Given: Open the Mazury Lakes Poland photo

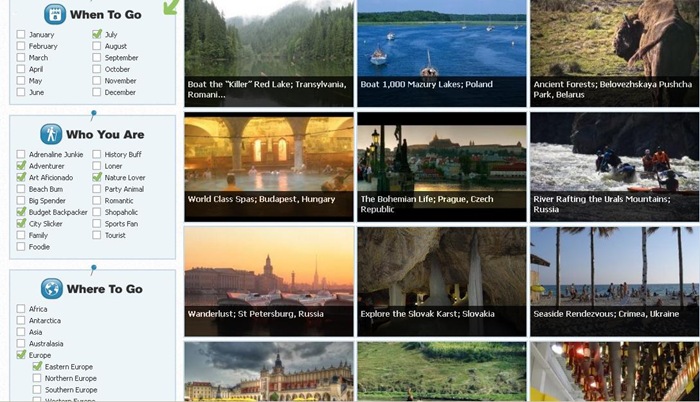Looking at the screenshot, I should coord(442,53).
